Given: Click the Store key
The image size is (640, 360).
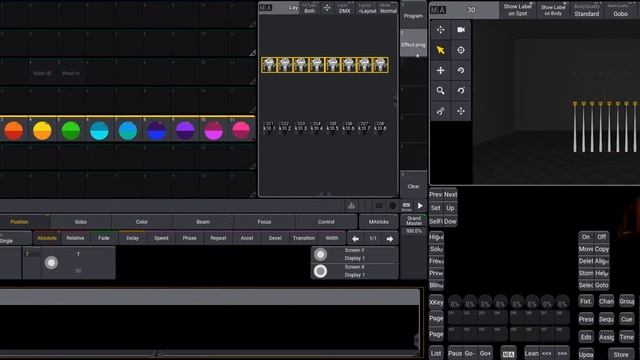Looking at the screenshot, I should click(621, 354).
